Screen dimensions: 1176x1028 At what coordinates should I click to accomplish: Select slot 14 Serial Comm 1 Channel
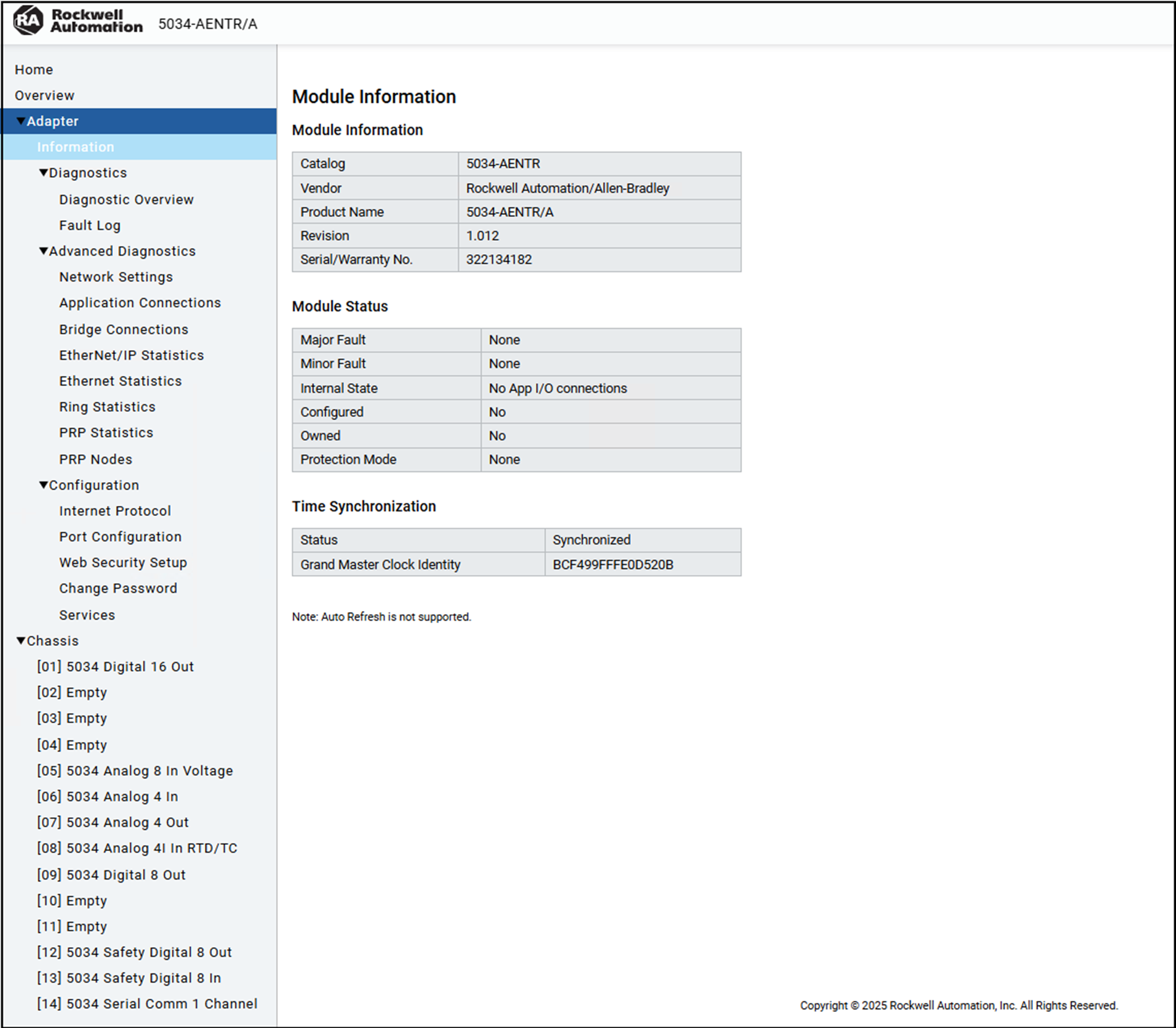[147, 1004]
